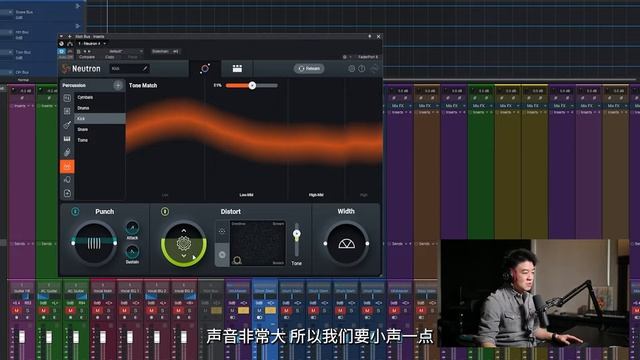Select the guitar instrument category icon

point(67,125)
